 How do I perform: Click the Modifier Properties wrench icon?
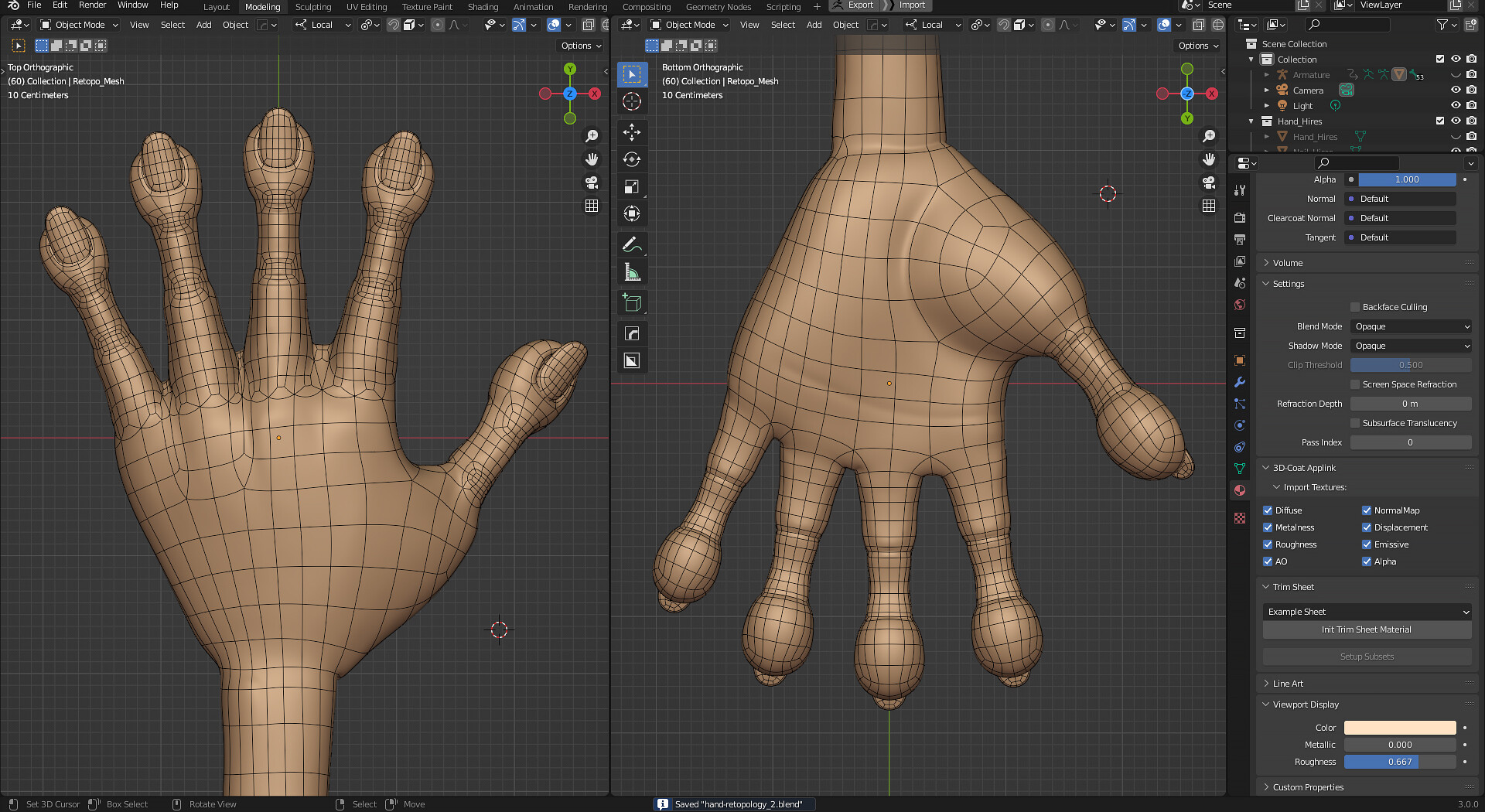(1240, 382)
